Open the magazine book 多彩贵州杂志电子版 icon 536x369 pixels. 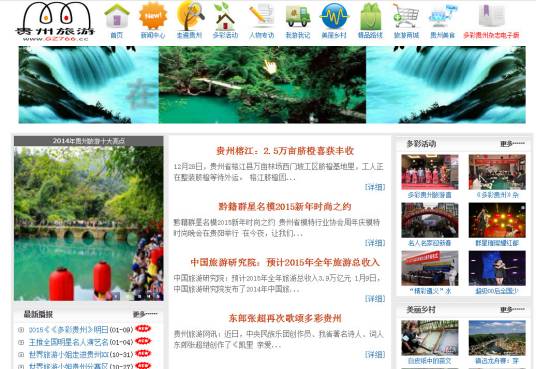[492, 15]
